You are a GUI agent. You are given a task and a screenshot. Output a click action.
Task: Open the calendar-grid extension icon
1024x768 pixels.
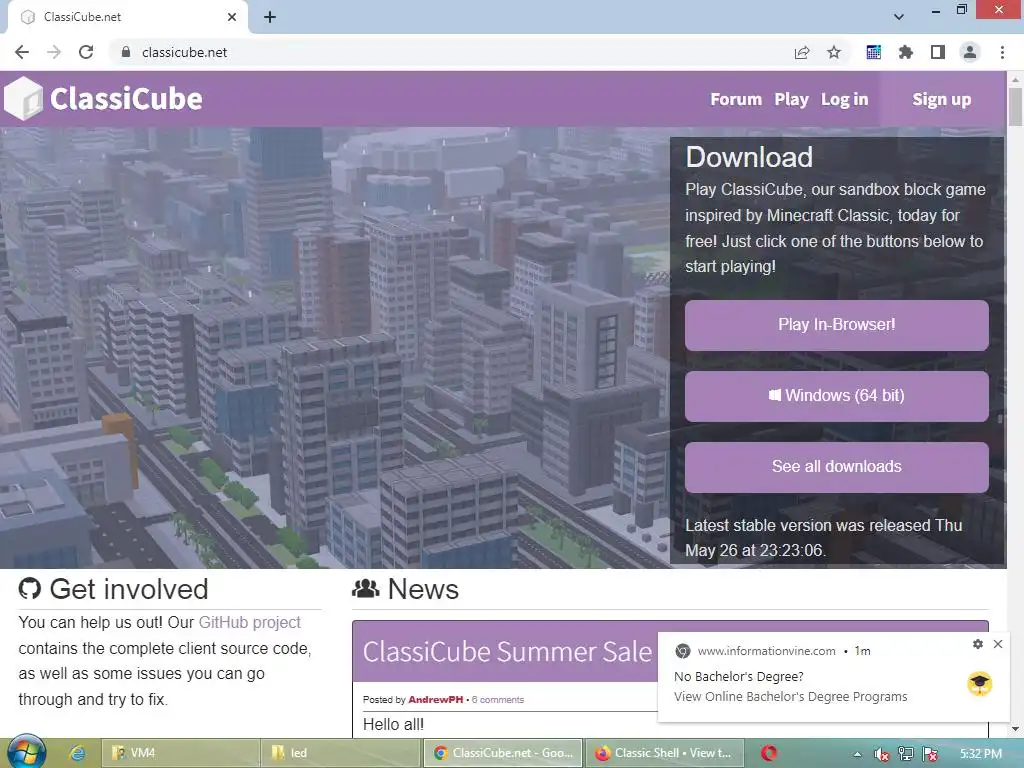click(x=873, y=52)
